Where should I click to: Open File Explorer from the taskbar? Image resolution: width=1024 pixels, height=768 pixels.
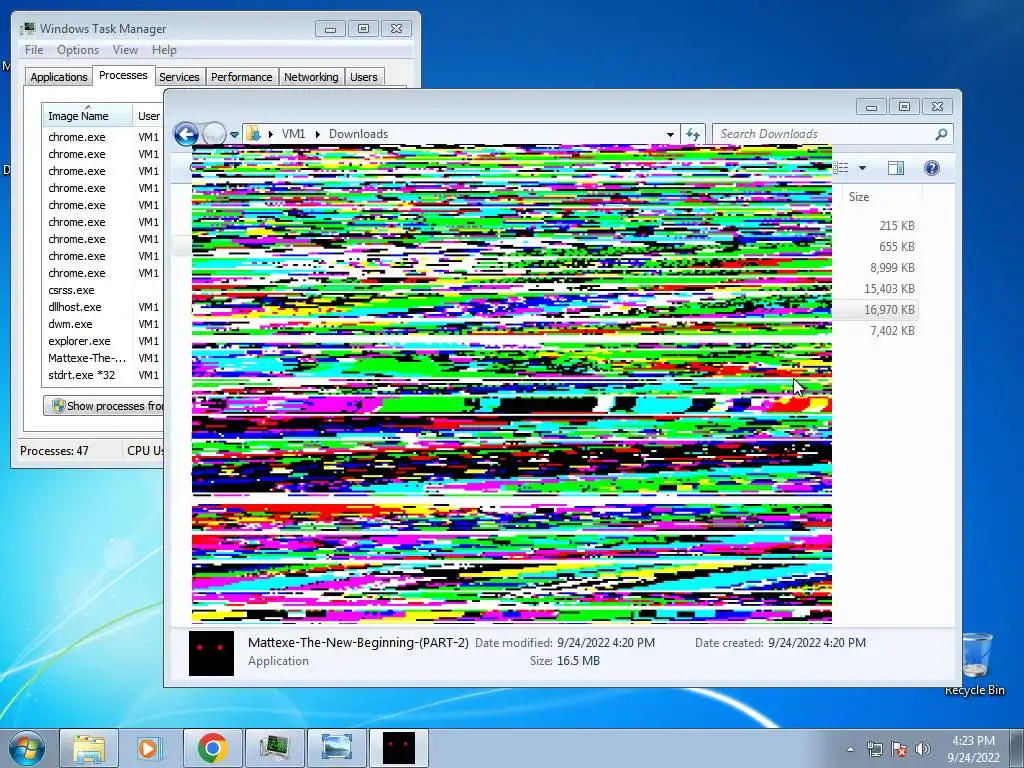[x=89, y=748]
